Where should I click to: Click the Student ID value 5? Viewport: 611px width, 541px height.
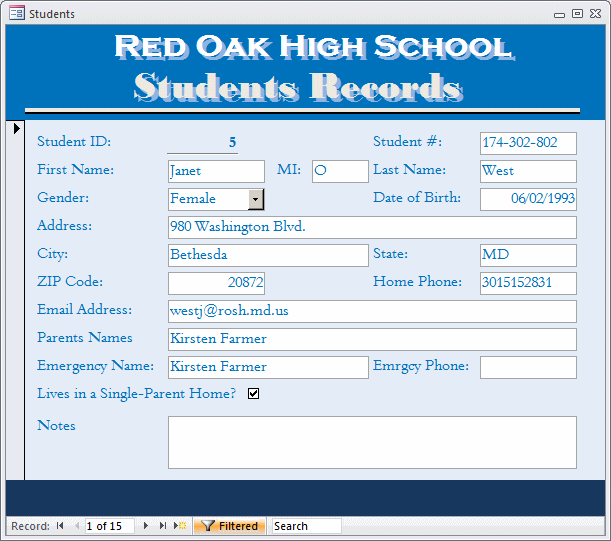pos(203,143)
